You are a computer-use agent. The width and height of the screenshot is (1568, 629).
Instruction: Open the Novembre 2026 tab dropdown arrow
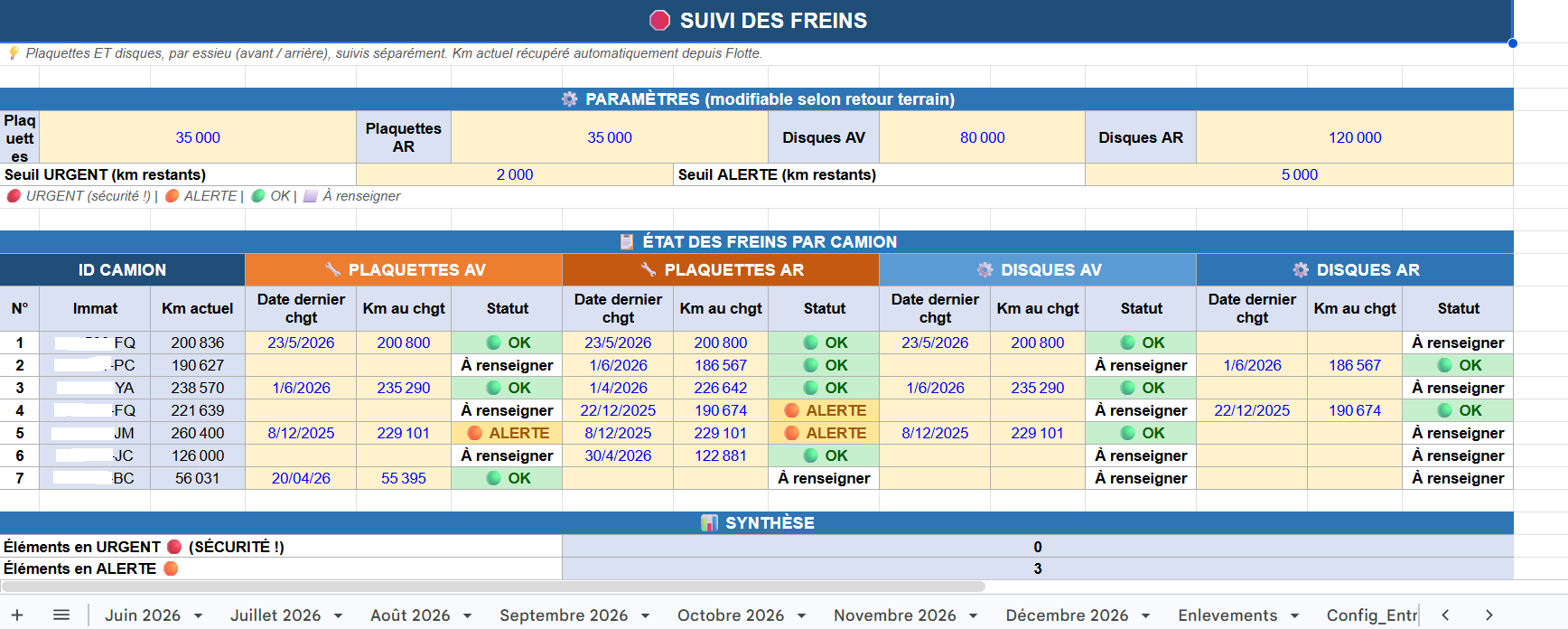[x=974, y=615]
